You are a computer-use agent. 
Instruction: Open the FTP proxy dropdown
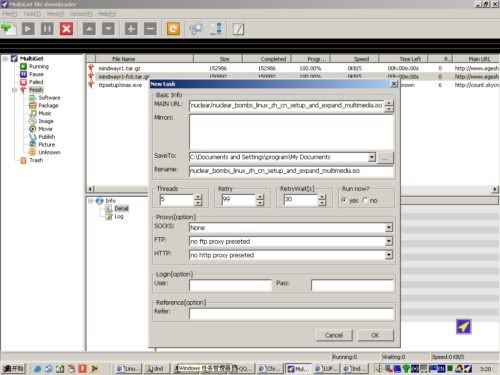click(x=389, y=241)
